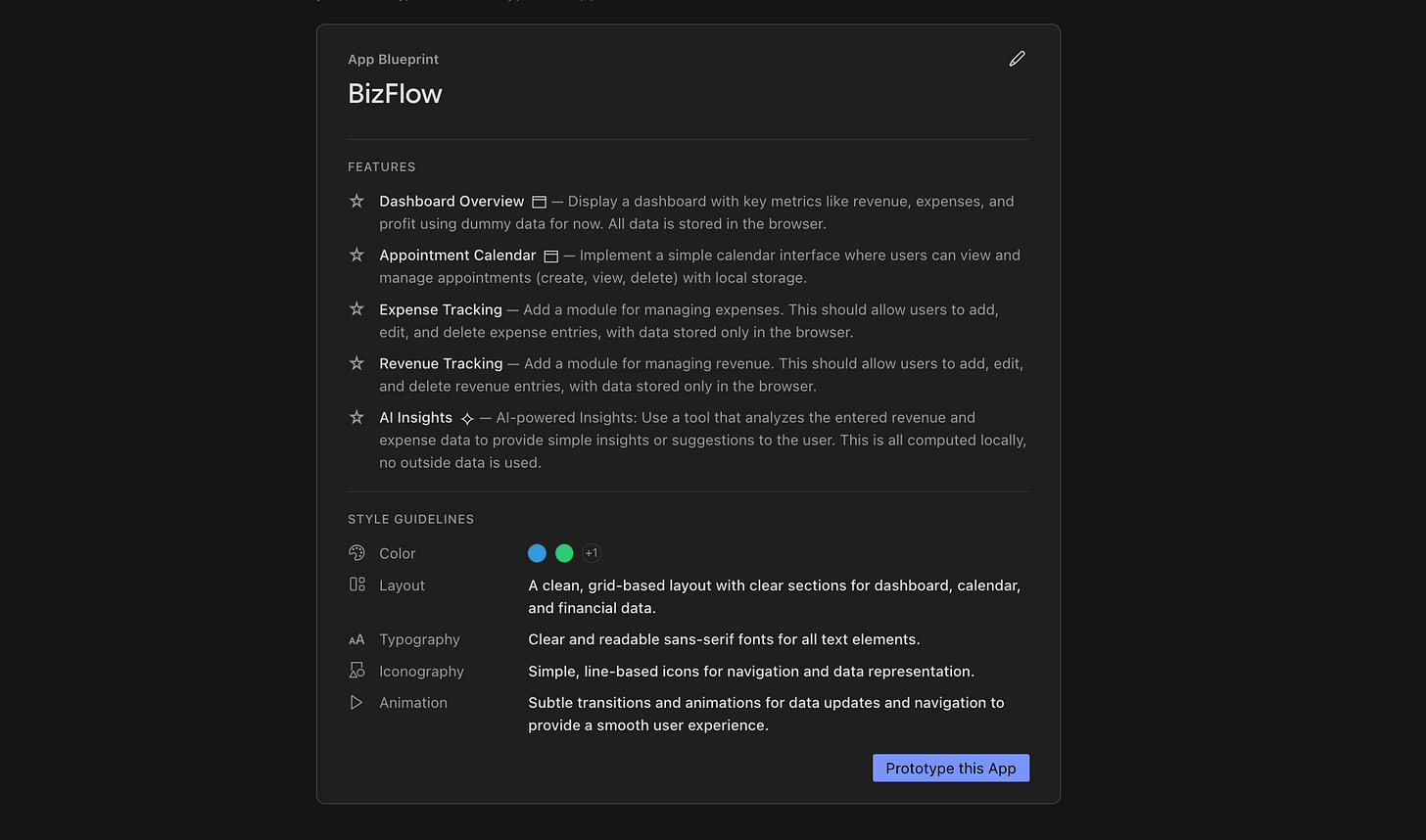The image size is (1426, 840).
Task: Select the blue color swatch
Action: pos(537,553)
